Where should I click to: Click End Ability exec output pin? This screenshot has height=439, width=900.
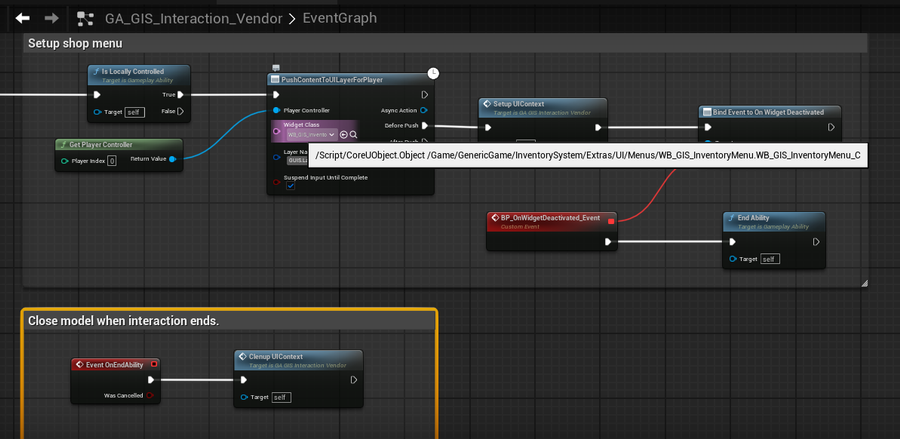point(816,242)
